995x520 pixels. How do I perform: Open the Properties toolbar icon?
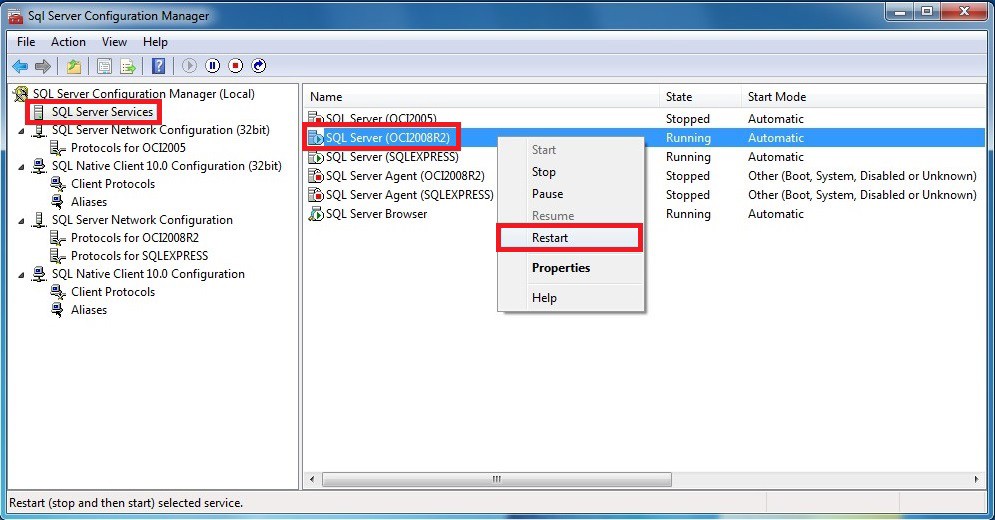point(103,66)
